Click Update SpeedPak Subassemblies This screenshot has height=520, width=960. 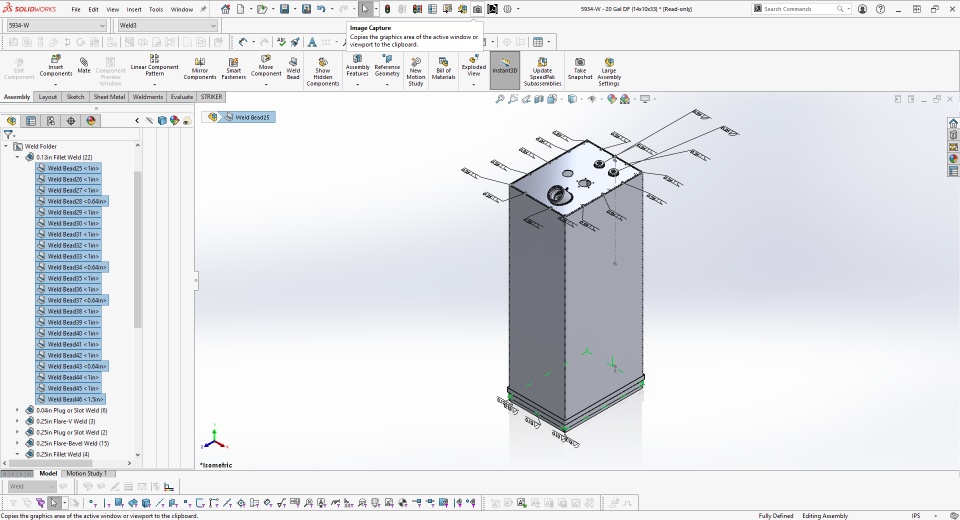(542, 71)
